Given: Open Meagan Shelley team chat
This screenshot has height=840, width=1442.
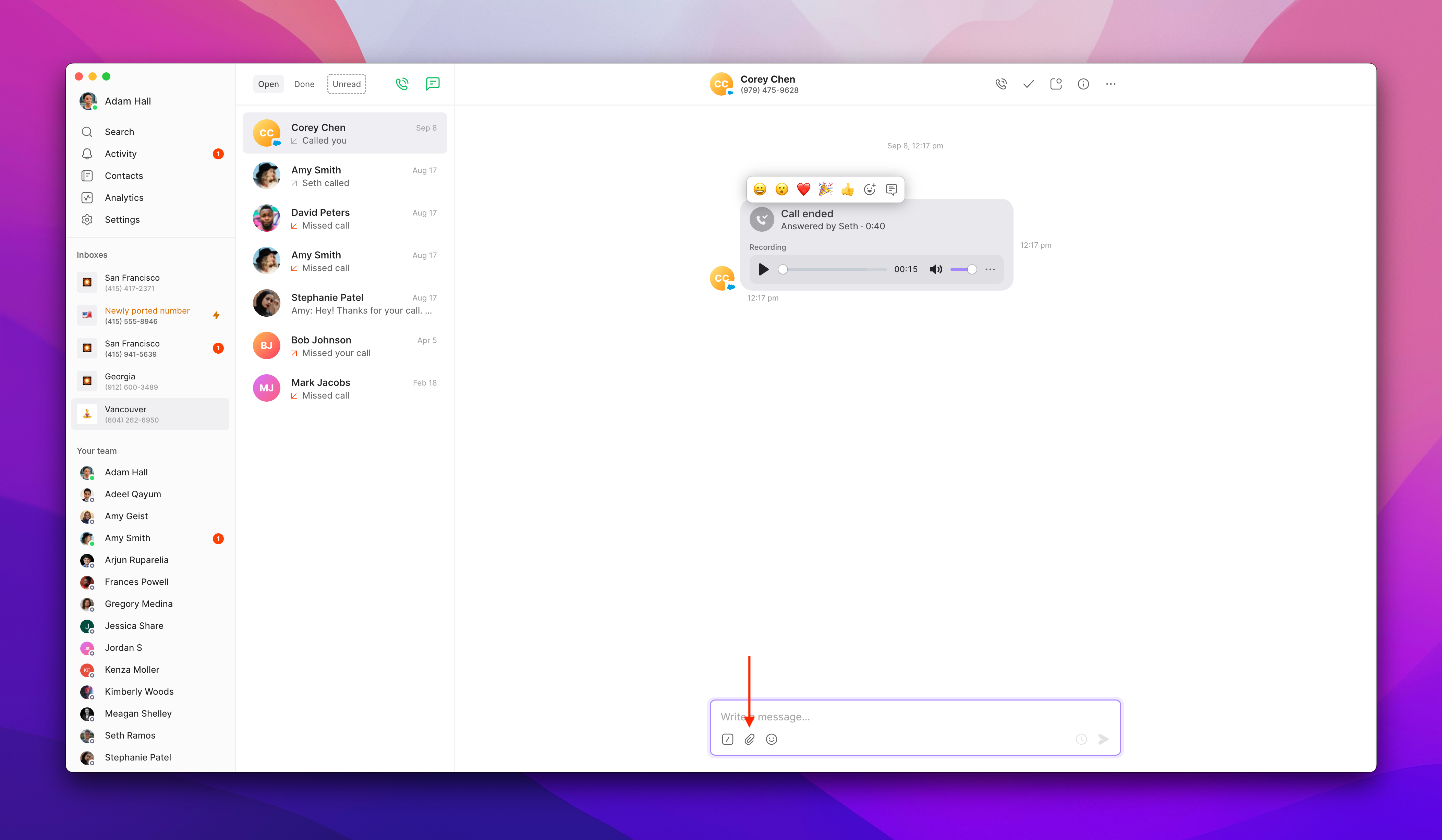Looking at the screenshot, I should (x=150, y=714).
